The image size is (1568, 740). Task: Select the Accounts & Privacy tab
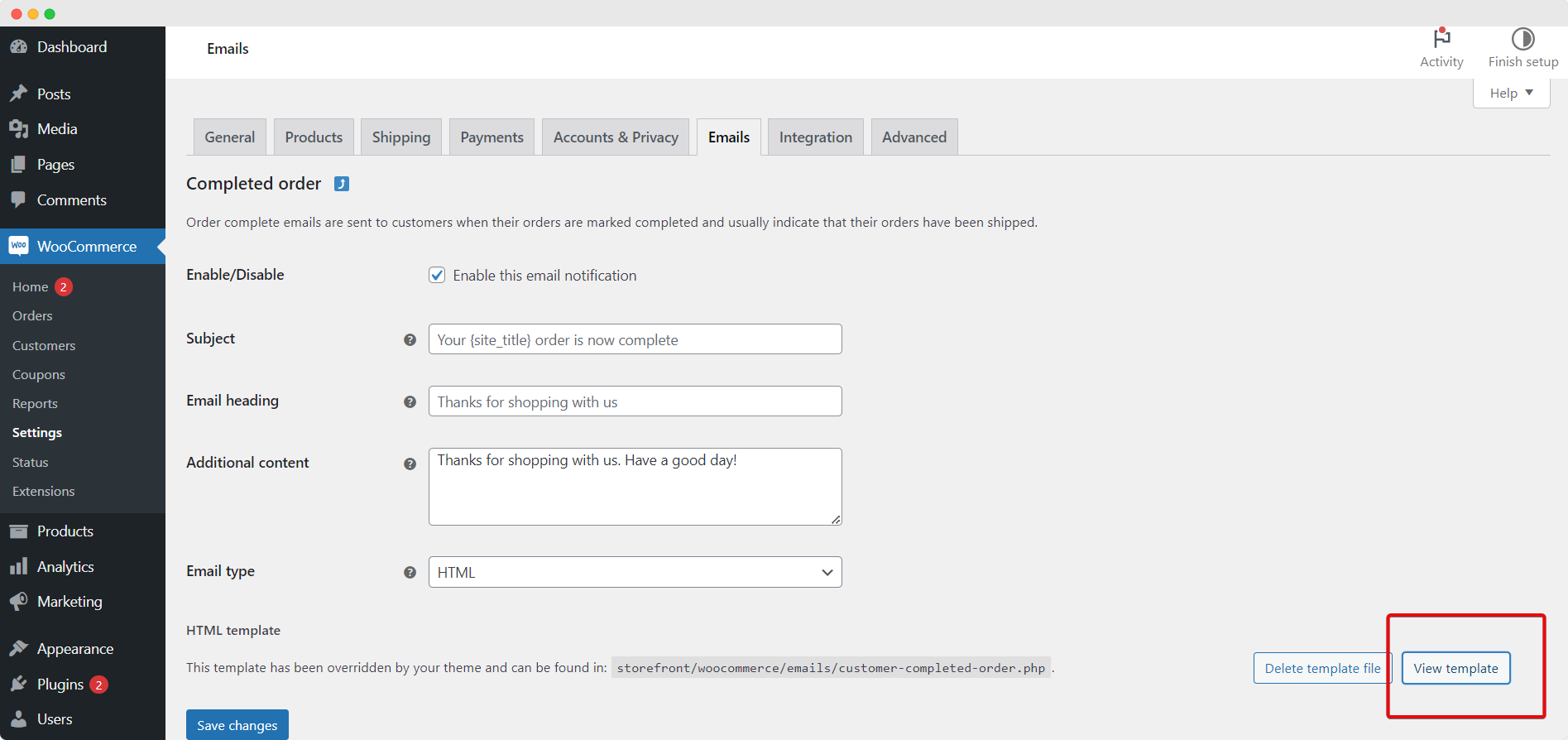pos(616,137)
